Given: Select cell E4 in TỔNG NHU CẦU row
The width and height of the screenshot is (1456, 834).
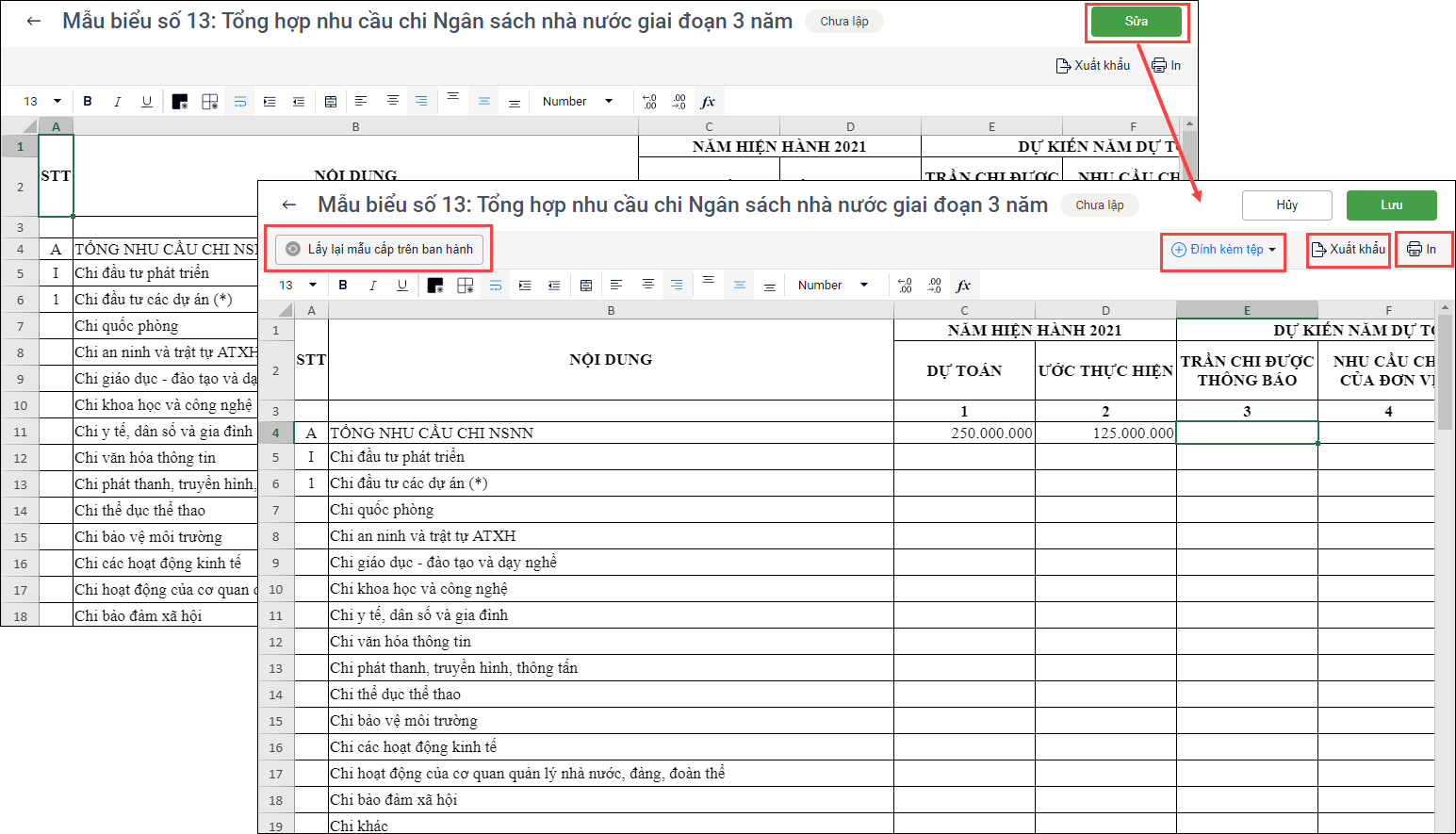Looking at the screenshot, I should tap(1247, 433).
